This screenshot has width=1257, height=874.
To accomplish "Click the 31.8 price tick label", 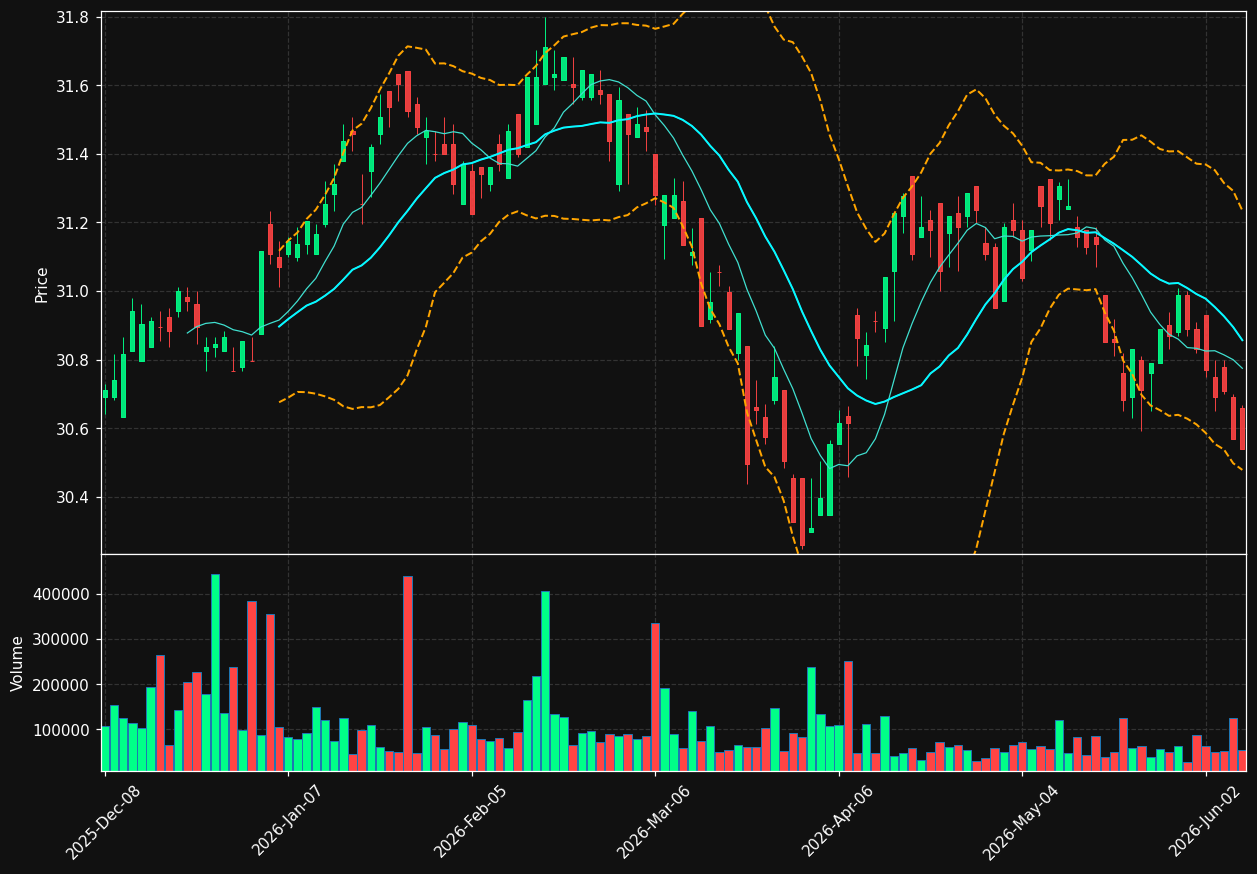I will tap(72, 18).
